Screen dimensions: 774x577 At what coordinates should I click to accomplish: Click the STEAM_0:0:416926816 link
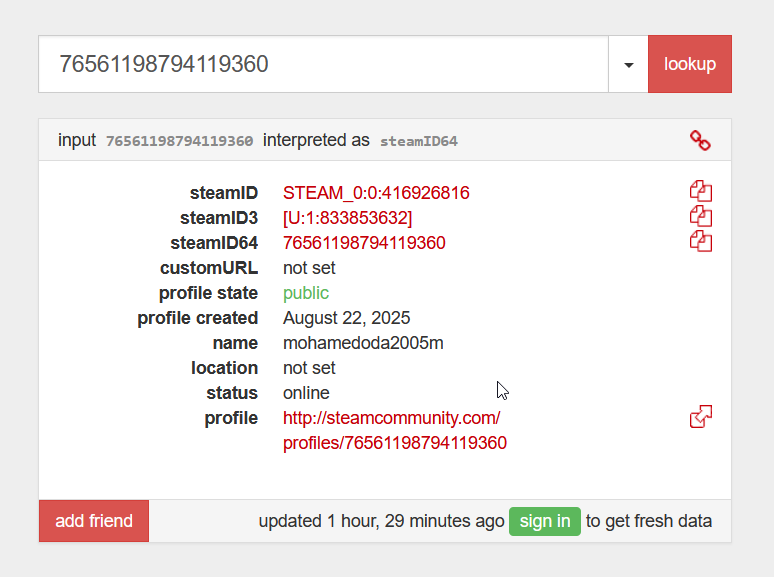coord(376,192)
